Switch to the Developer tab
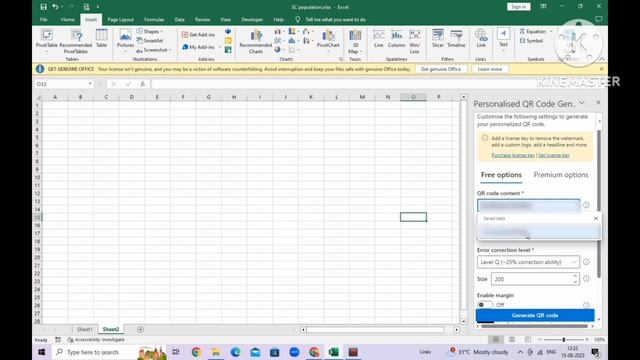The width and height of the screenshot is (640, 360). click(252, 20)
